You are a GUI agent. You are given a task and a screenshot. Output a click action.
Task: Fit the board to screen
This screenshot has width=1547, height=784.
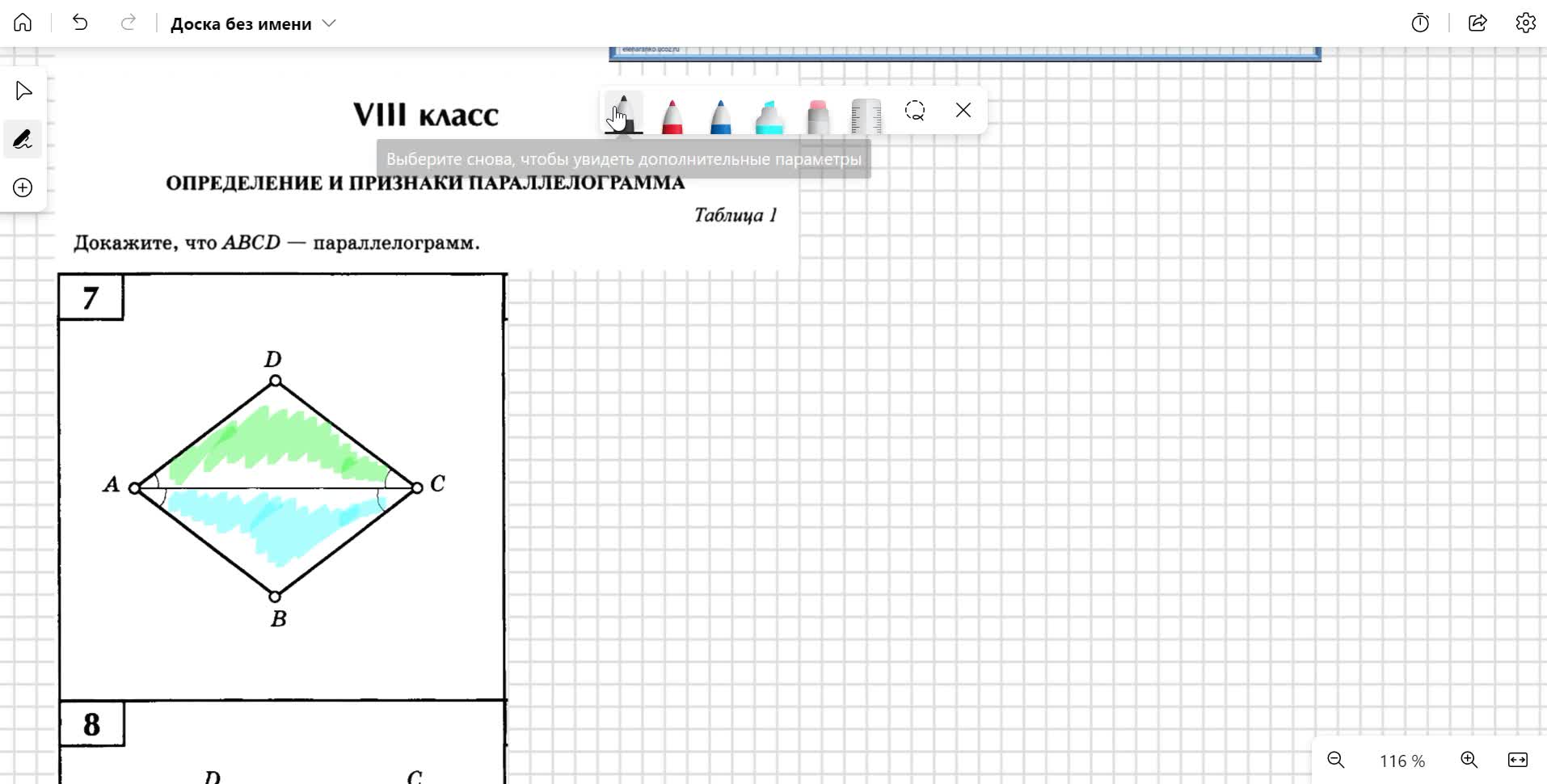coord(1518,760)
